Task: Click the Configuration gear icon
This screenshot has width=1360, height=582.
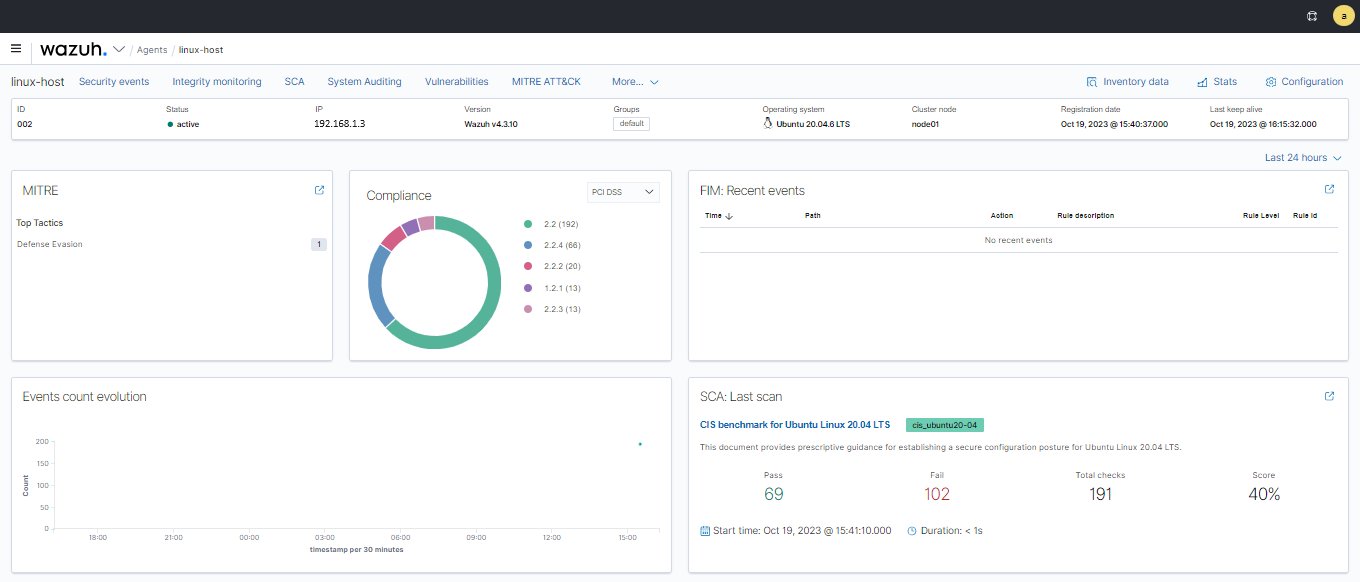Action: click(x=1271, y=82)
